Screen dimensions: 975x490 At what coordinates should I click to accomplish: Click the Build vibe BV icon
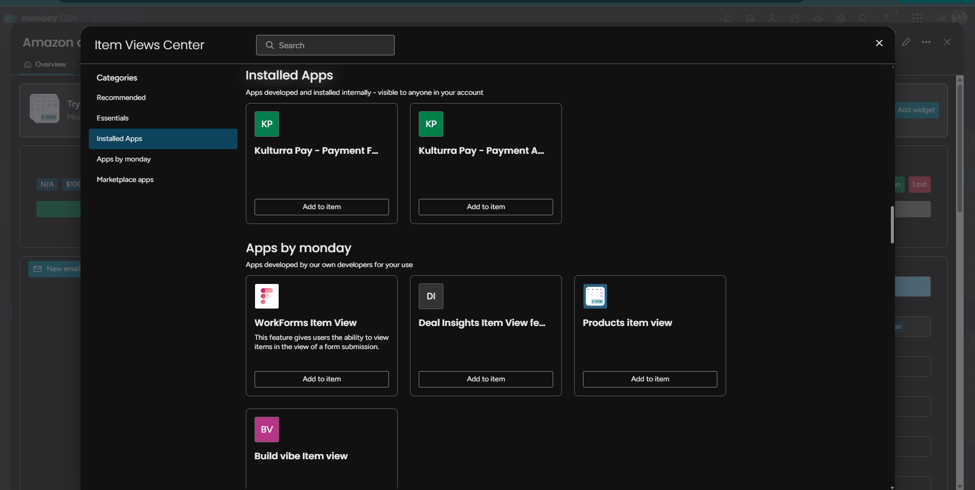267,429
